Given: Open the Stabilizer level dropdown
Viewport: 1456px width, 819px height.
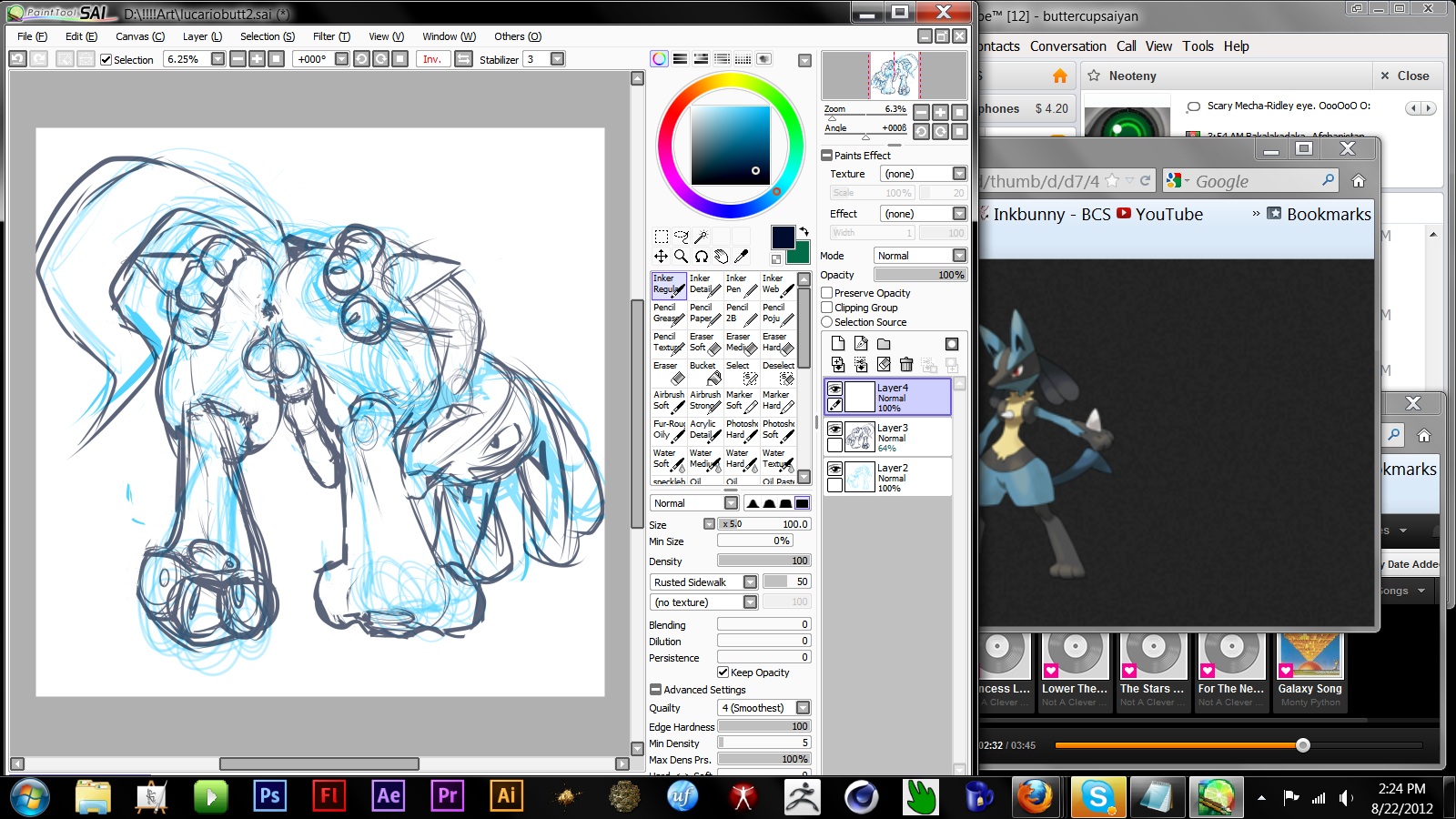Looking at the screenshot, I should (x=558, y=59).
